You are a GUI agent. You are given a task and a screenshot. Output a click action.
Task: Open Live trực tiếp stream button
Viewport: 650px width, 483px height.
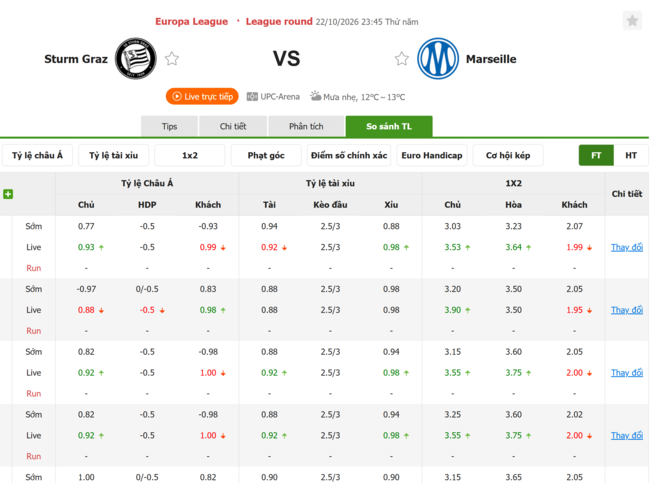202,97
